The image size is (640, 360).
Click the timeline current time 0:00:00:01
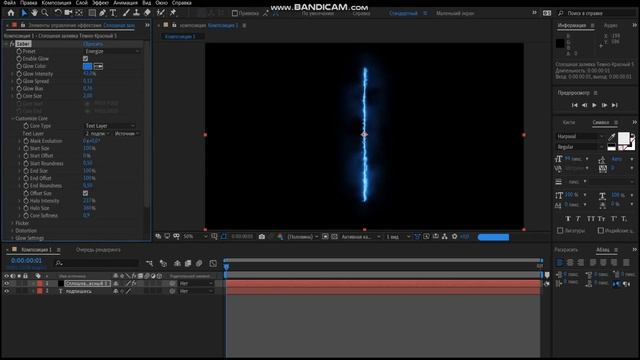pos(26,260)
